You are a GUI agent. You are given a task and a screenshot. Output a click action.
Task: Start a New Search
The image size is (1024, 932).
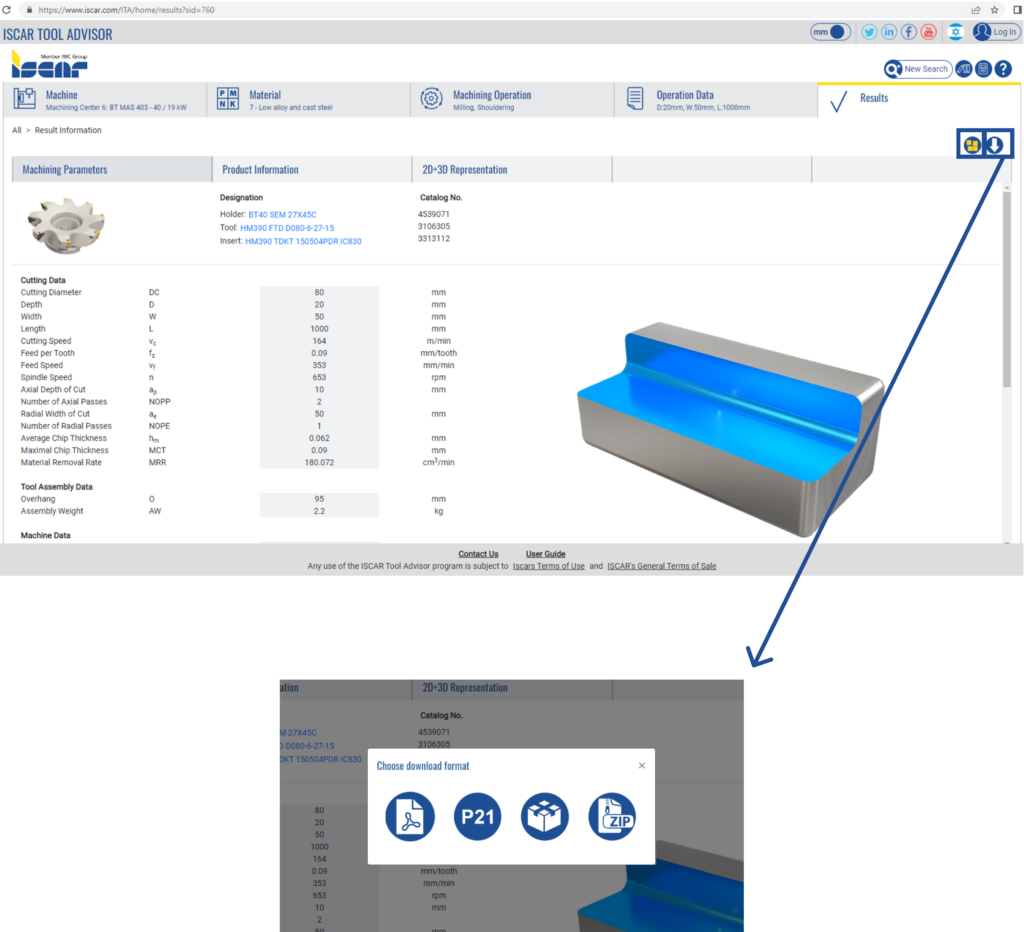click(x=918, y=69)
